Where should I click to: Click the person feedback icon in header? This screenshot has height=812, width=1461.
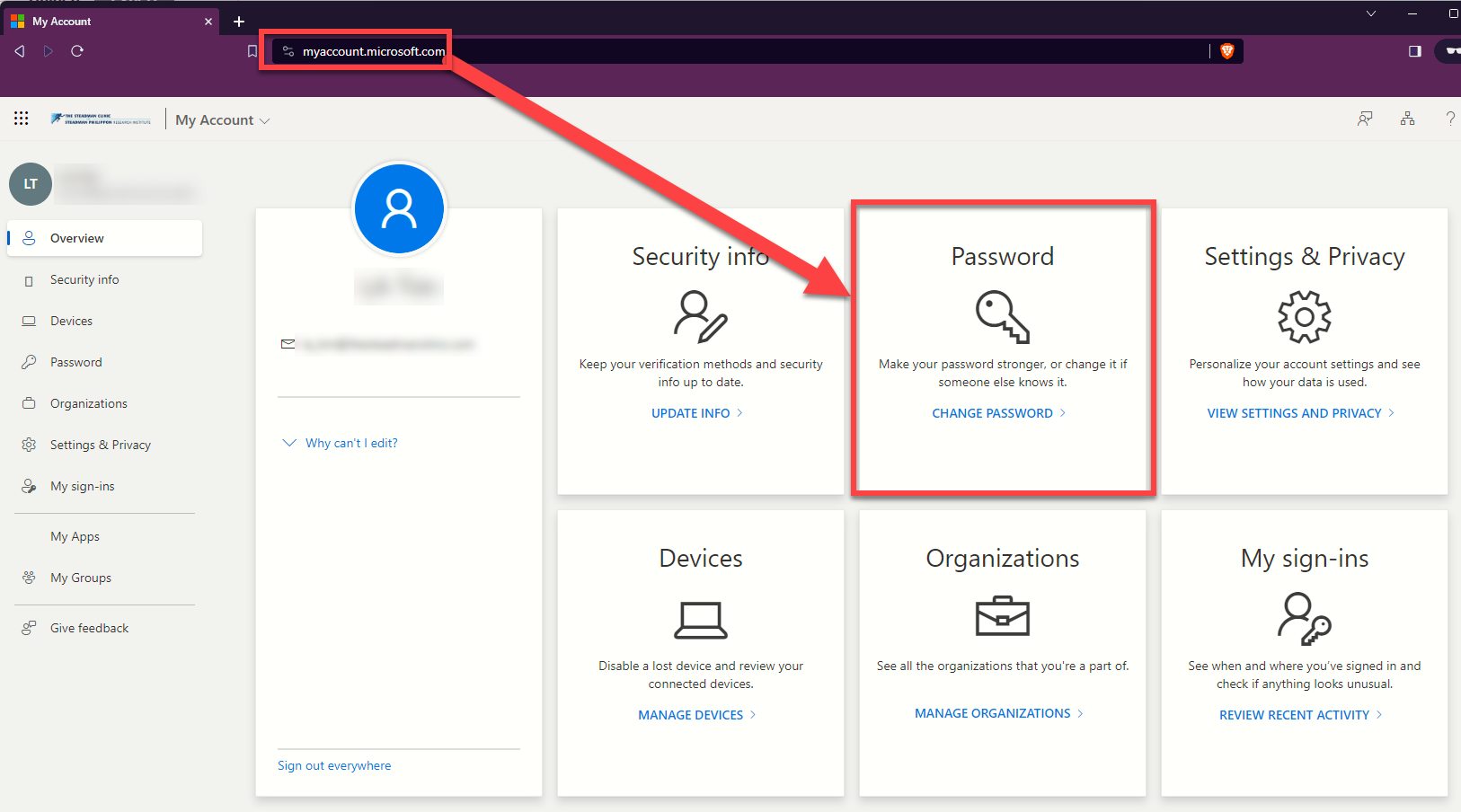click(x=1365, y=119)
